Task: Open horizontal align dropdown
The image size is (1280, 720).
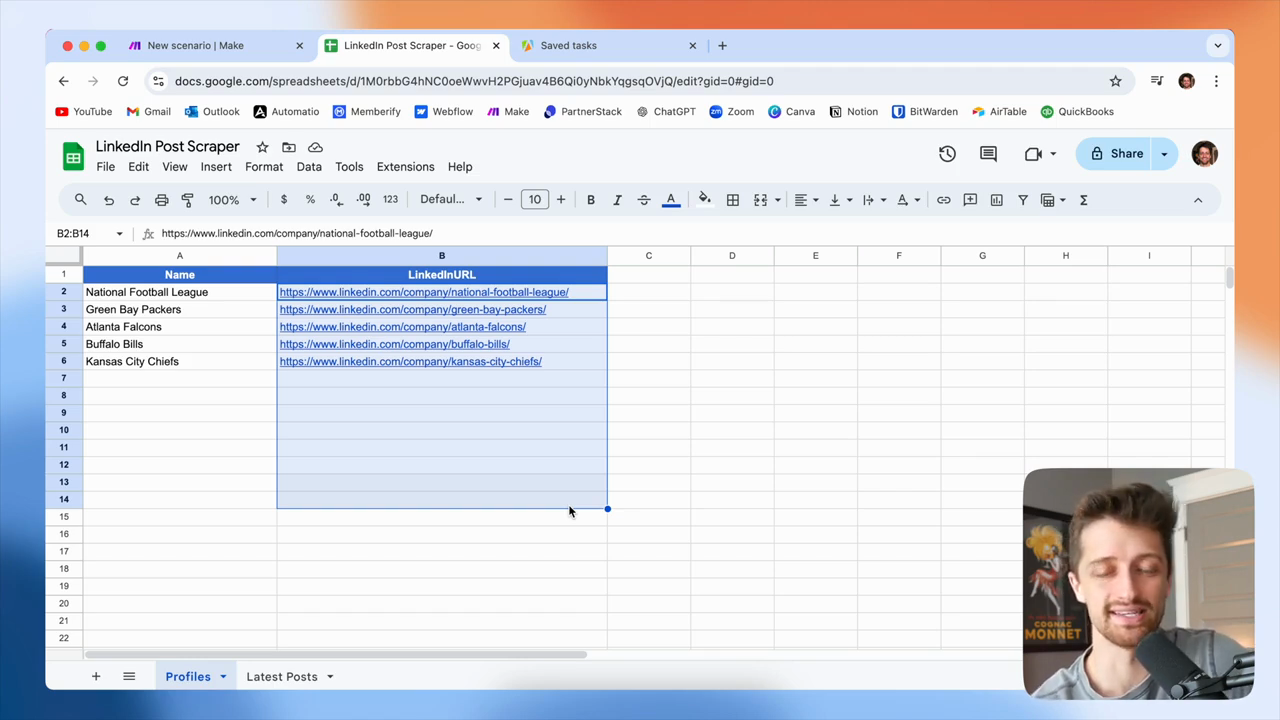Action: (806, 200)
